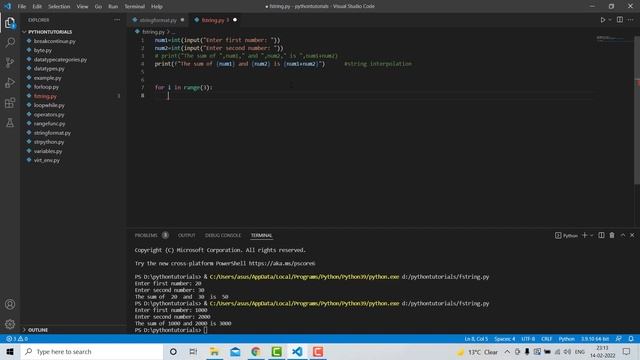The image size is (640, 360).
Task: Open Explorer Views and More Actions ellipsis
Action: [x=117, y=20]
